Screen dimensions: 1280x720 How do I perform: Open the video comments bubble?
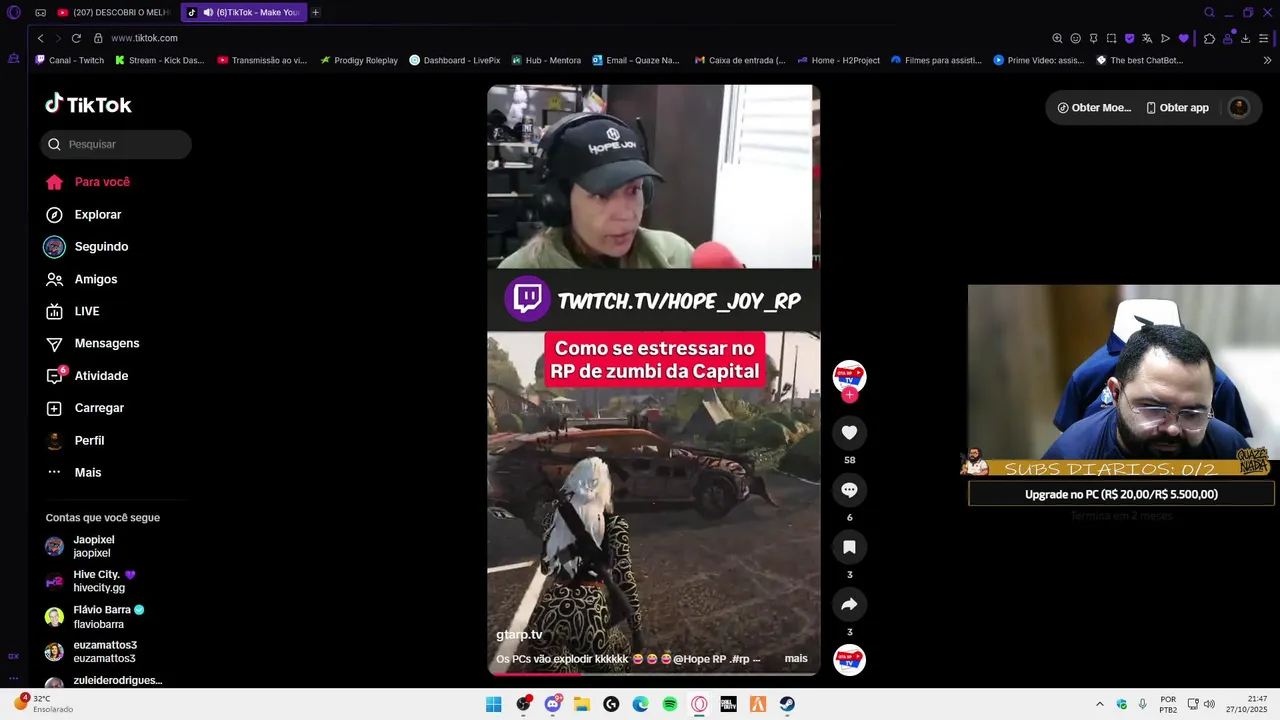(x=849, y=489)
